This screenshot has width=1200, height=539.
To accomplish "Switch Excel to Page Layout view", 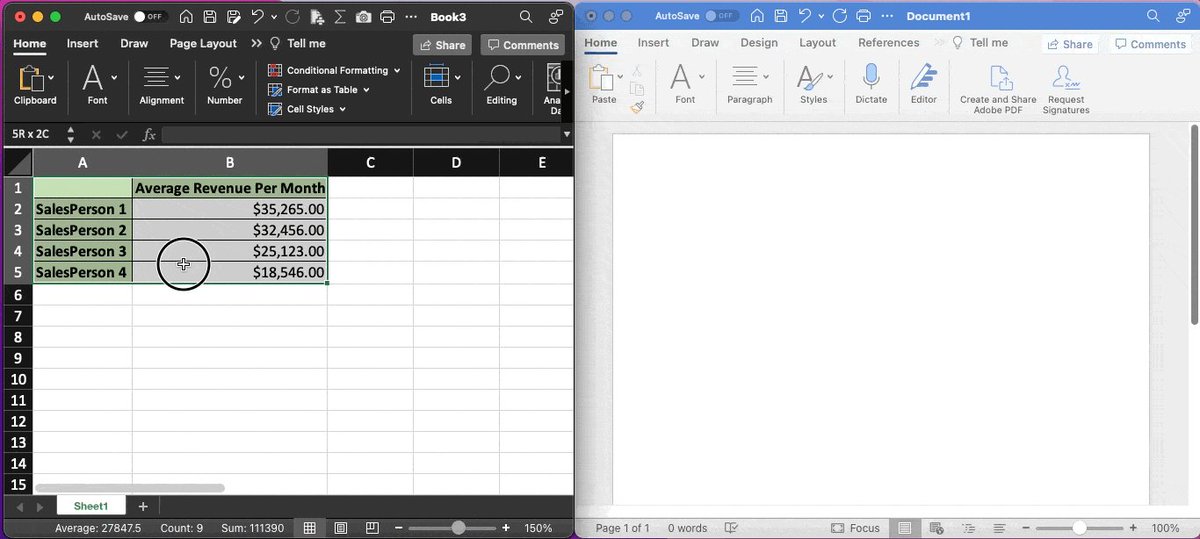I will tap(341, 528).
